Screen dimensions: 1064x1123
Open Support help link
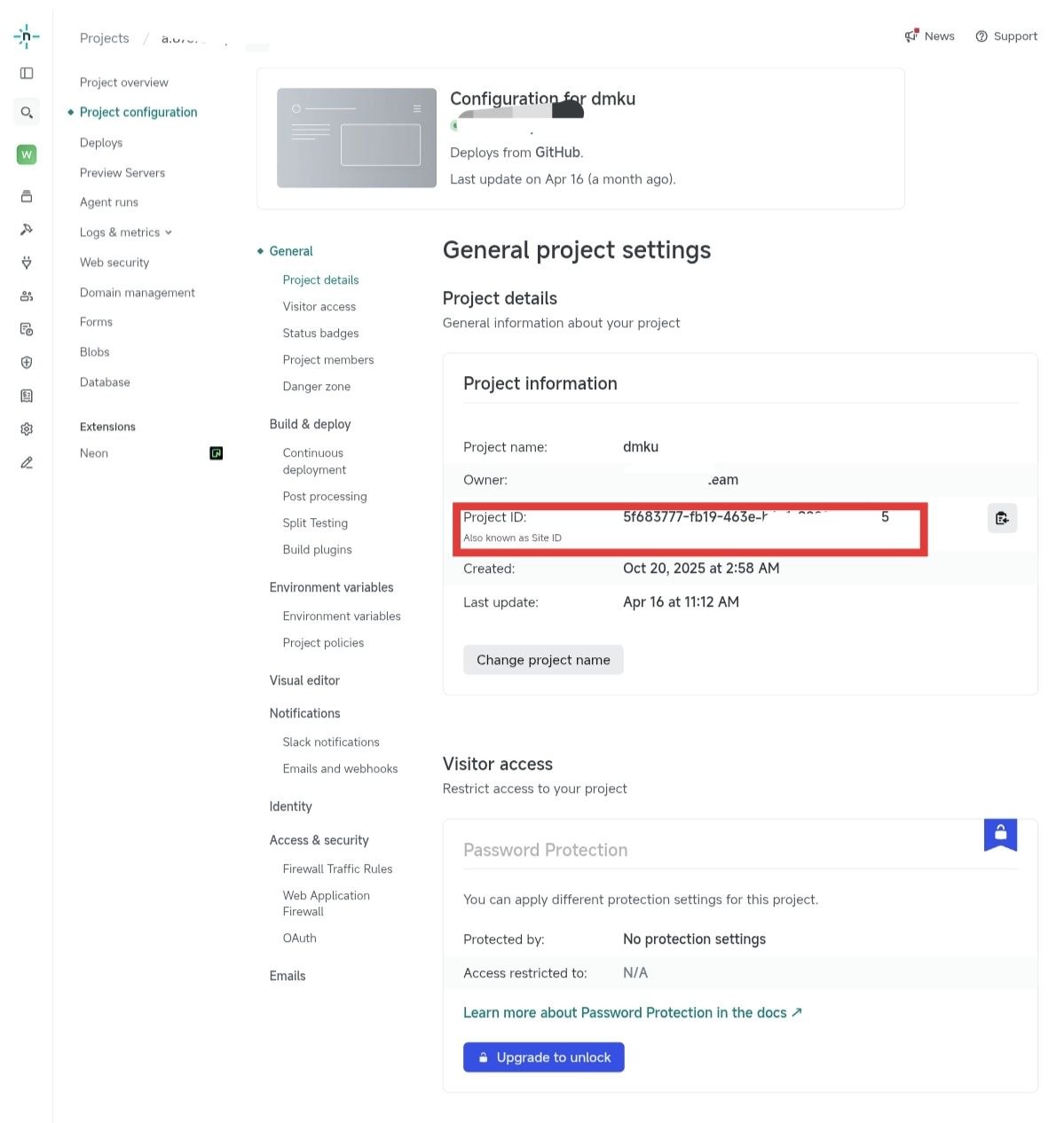pos(1006,36)
